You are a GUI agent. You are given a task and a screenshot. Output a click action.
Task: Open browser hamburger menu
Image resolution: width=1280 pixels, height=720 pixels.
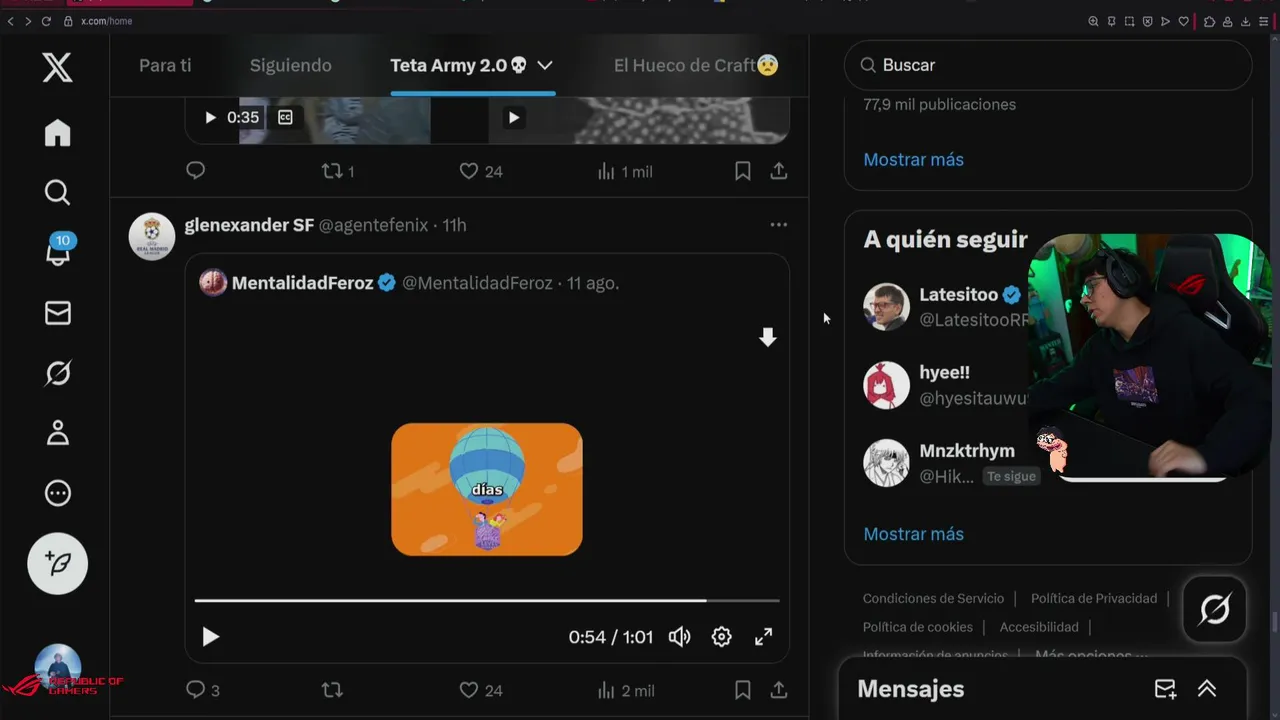click(1264, 21)
